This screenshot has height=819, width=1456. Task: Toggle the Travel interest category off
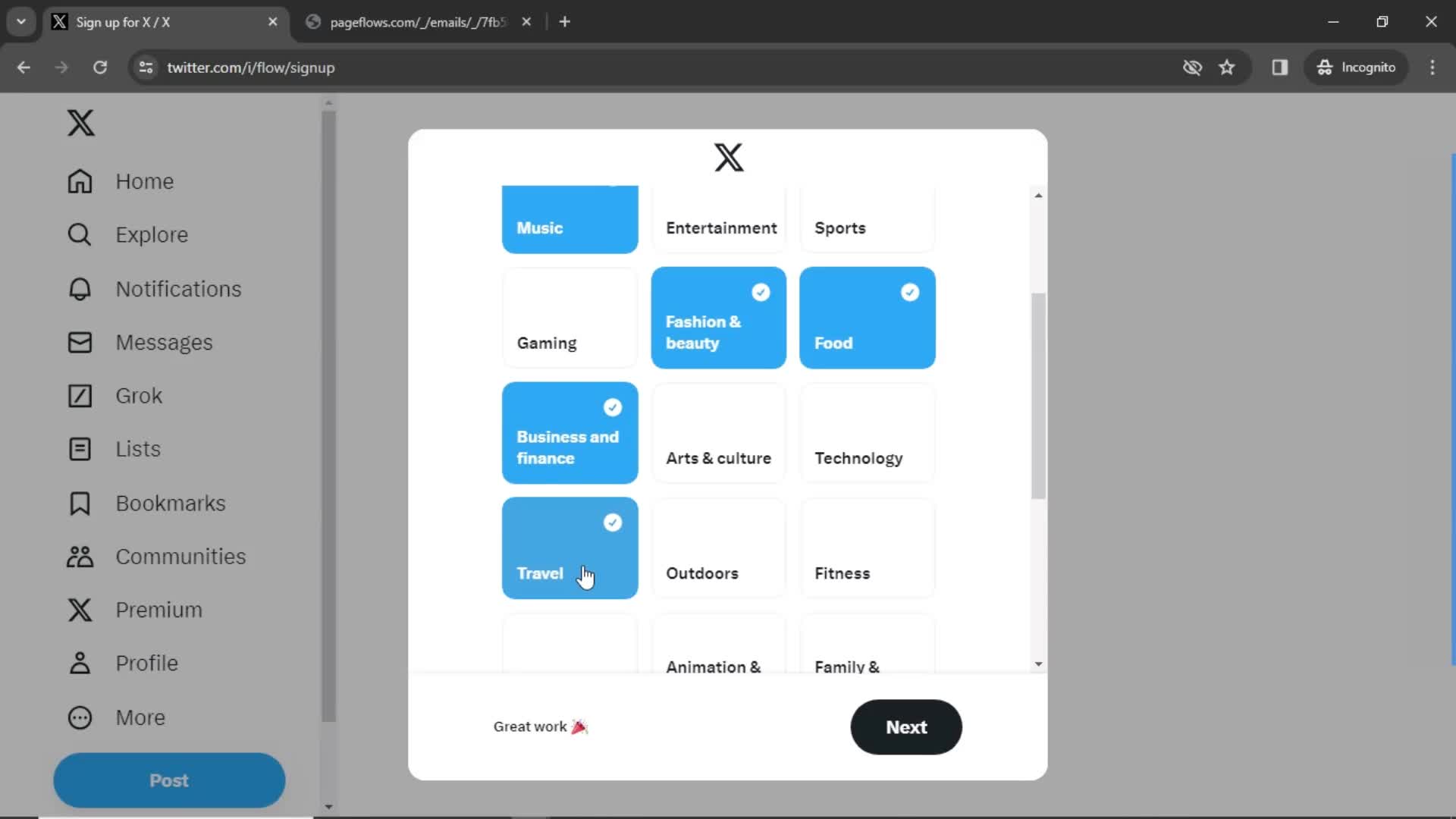click(570, 548)
